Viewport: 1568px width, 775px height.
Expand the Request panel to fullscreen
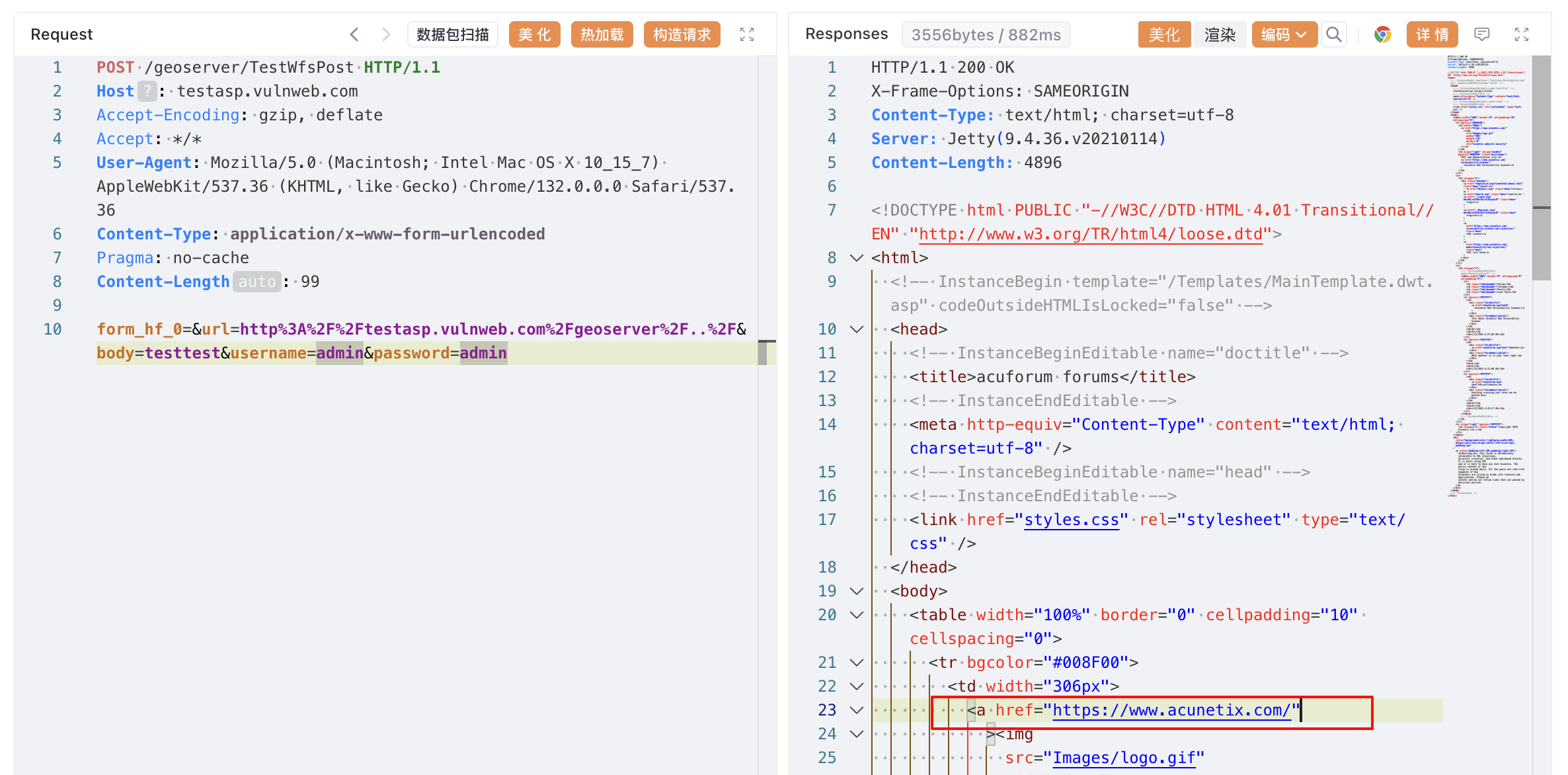[x=747, y=34]
